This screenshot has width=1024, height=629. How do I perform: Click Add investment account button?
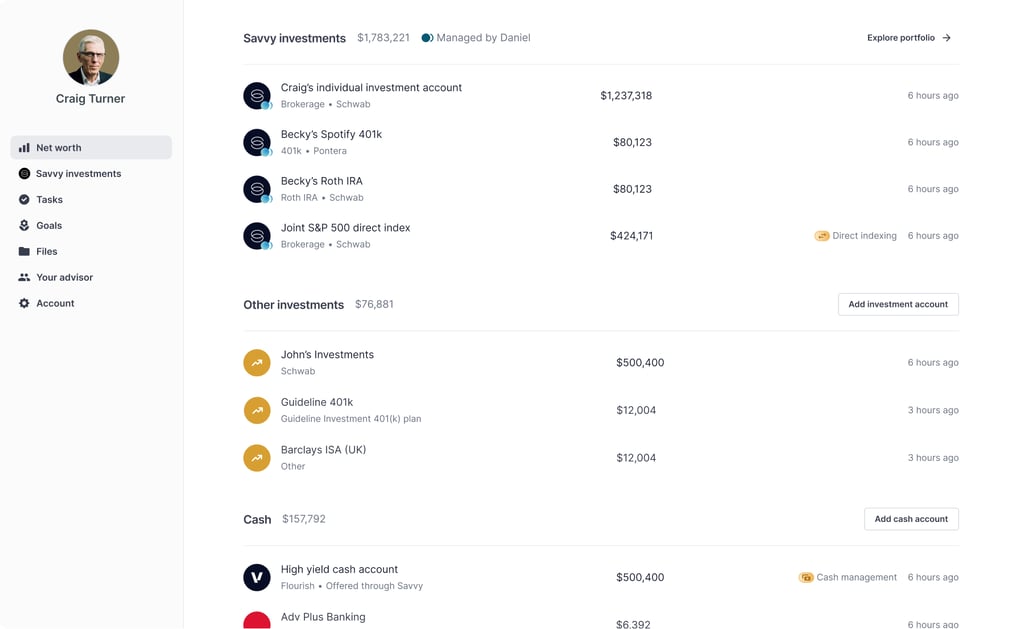898,304
